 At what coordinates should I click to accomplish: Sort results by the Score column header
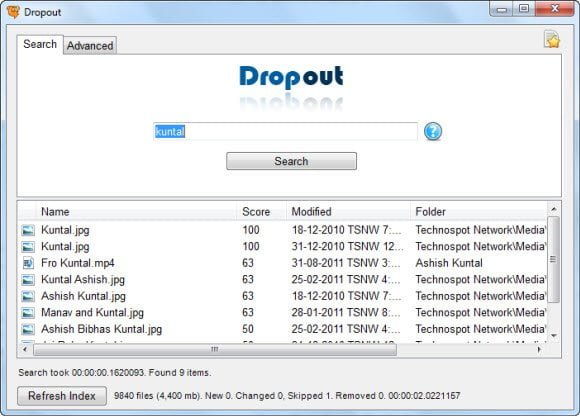[x=262, y=212]
